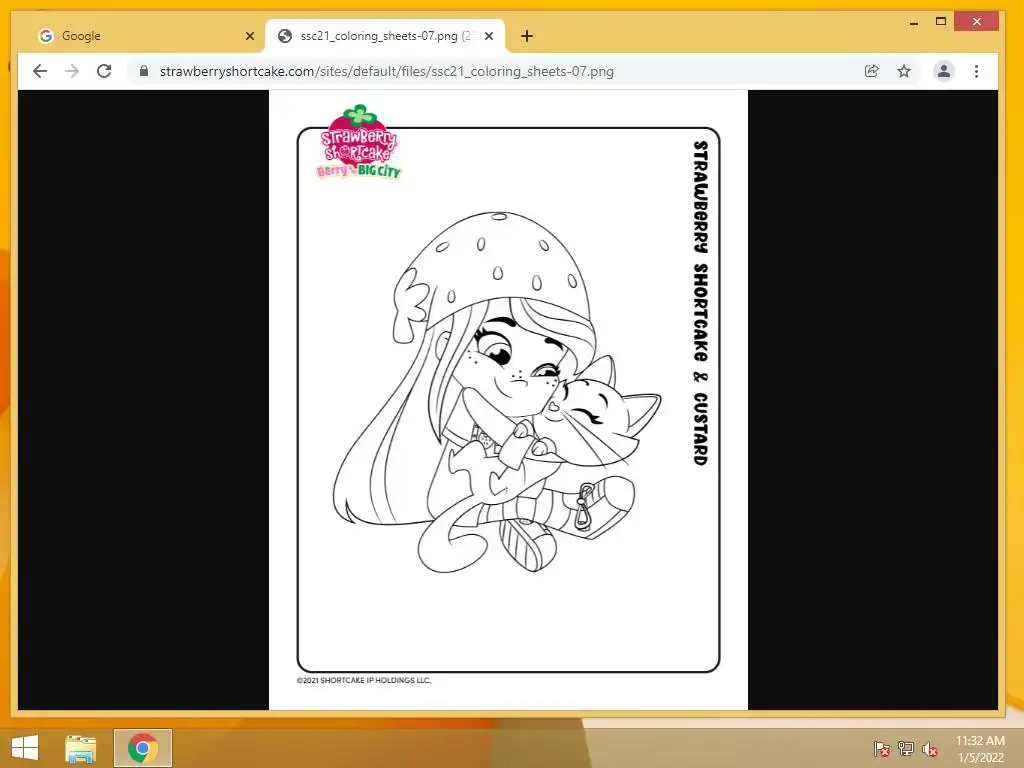The height and width of the screenshot is (768, 1024).
Task: Open Action Center flag icon
Action: pyautogui.click(x=882, y=749)
